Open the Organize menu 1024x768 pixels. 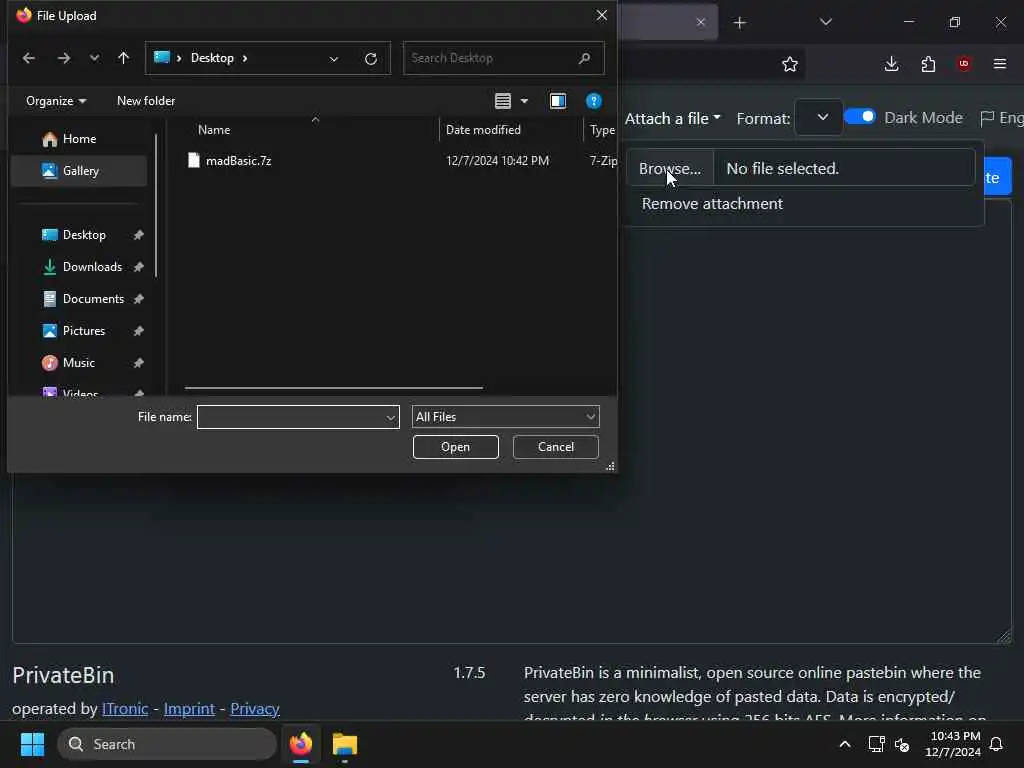pyautogui.click(x=56, y=101)
